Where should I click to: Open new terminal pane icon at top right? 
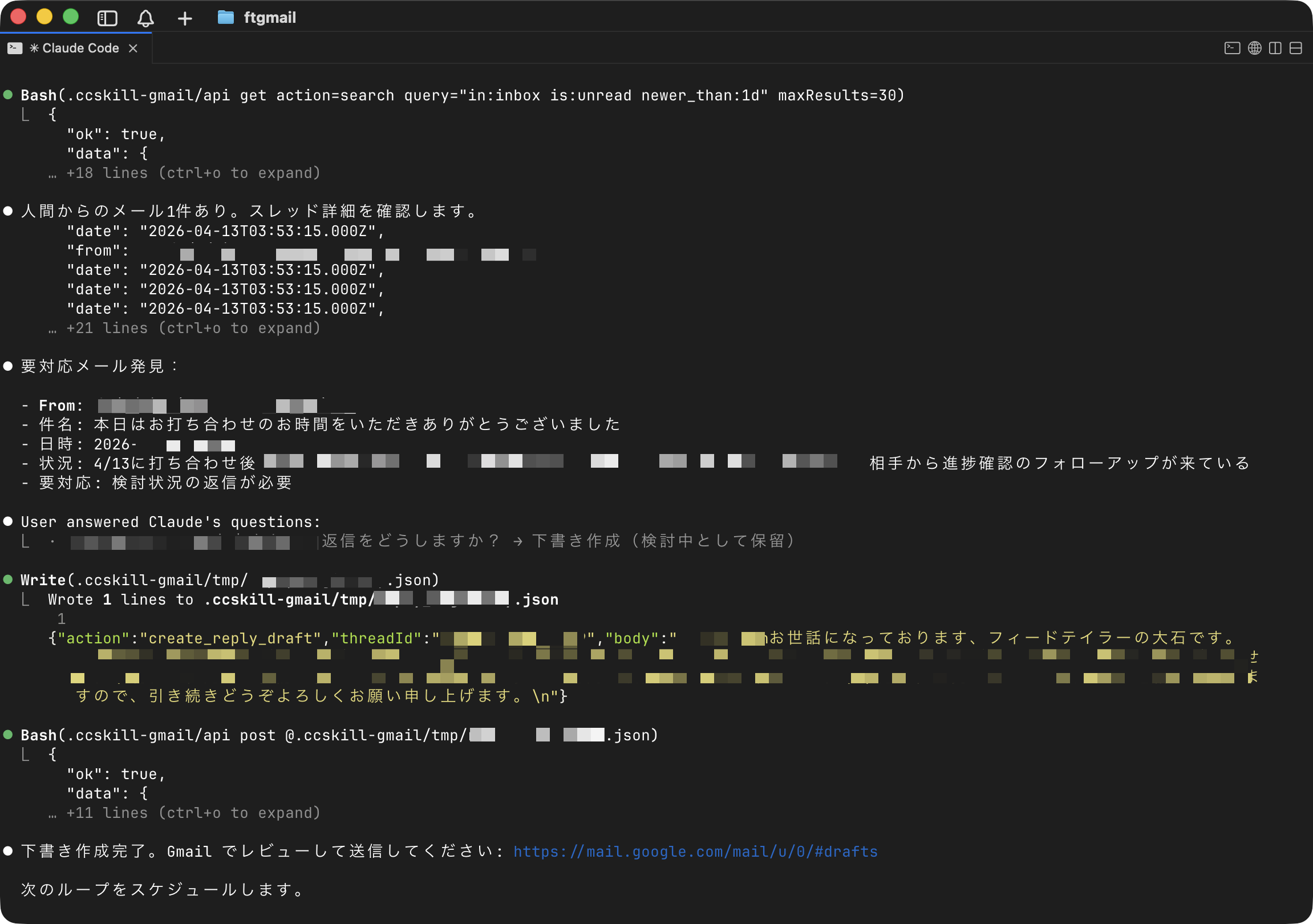point(1232,48)
